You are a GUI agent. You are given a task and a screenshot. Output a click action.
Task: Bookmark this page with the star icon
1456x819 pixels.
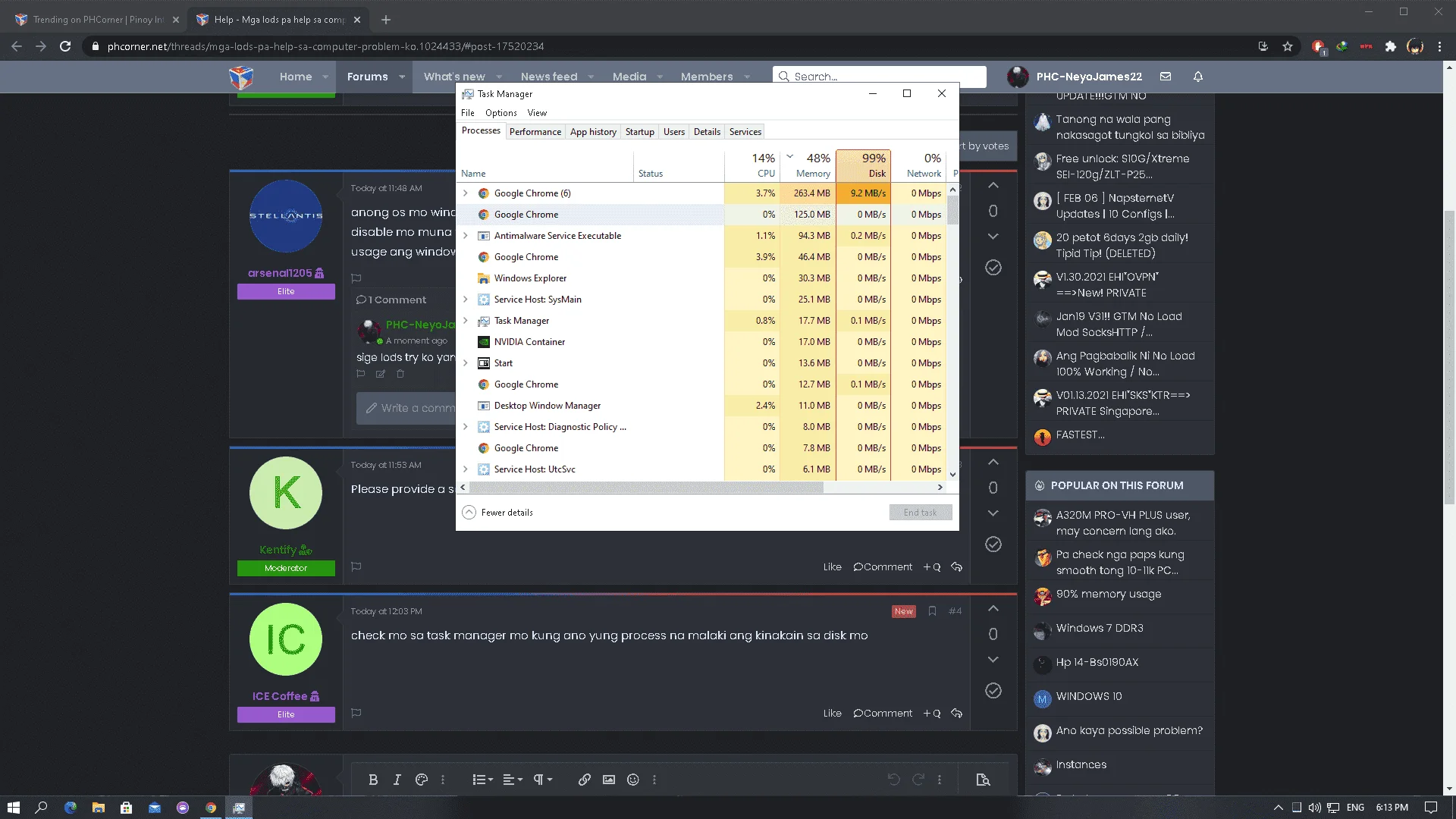tap(1288, 46)
